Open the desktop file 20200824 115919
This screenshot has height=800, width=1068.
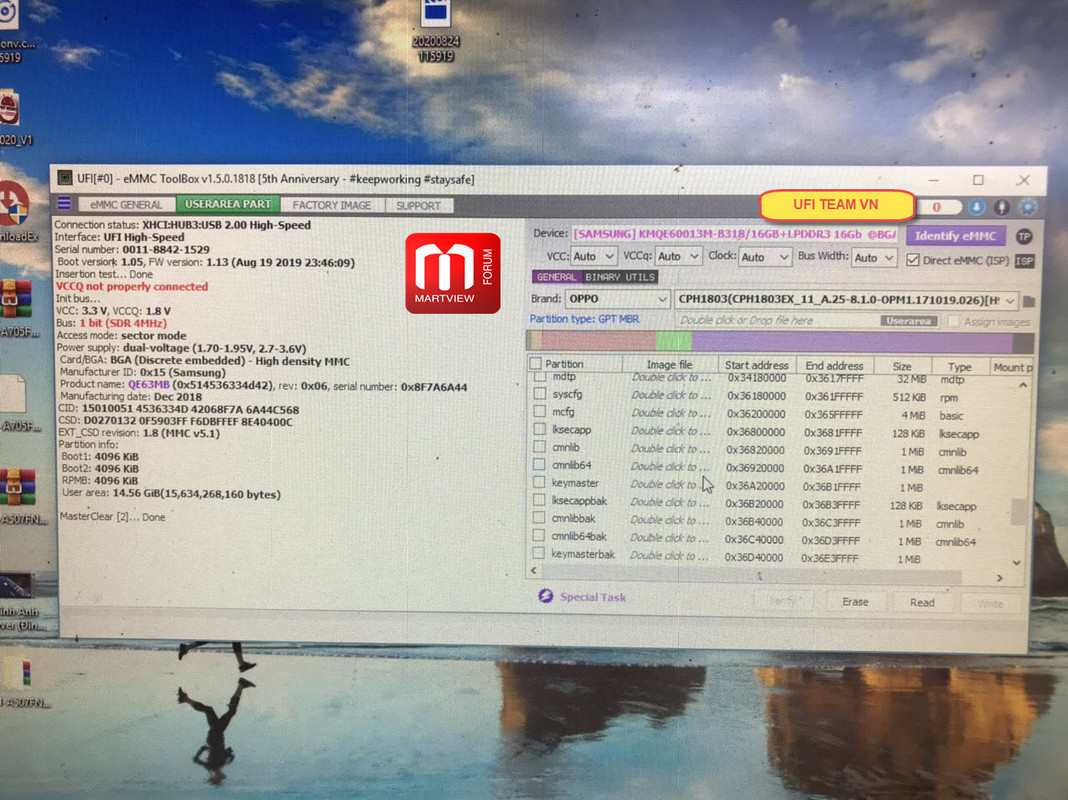(x=436, y=31)
